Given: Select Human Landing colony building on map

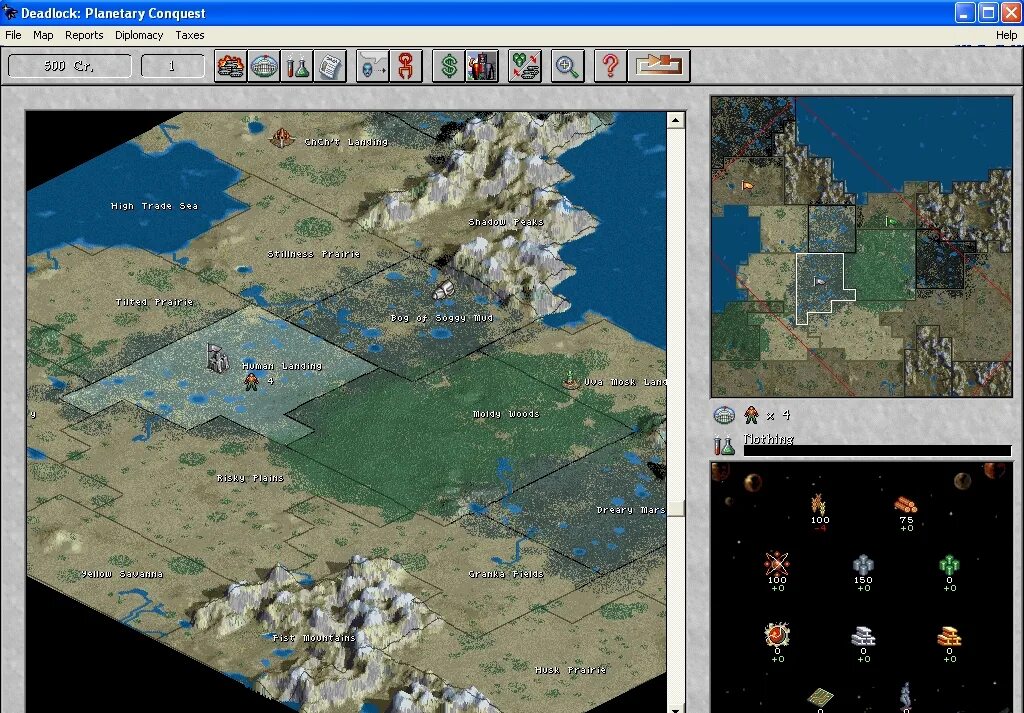Looking at the screenshot, I should pyautogui.click(x=217, y=358).
